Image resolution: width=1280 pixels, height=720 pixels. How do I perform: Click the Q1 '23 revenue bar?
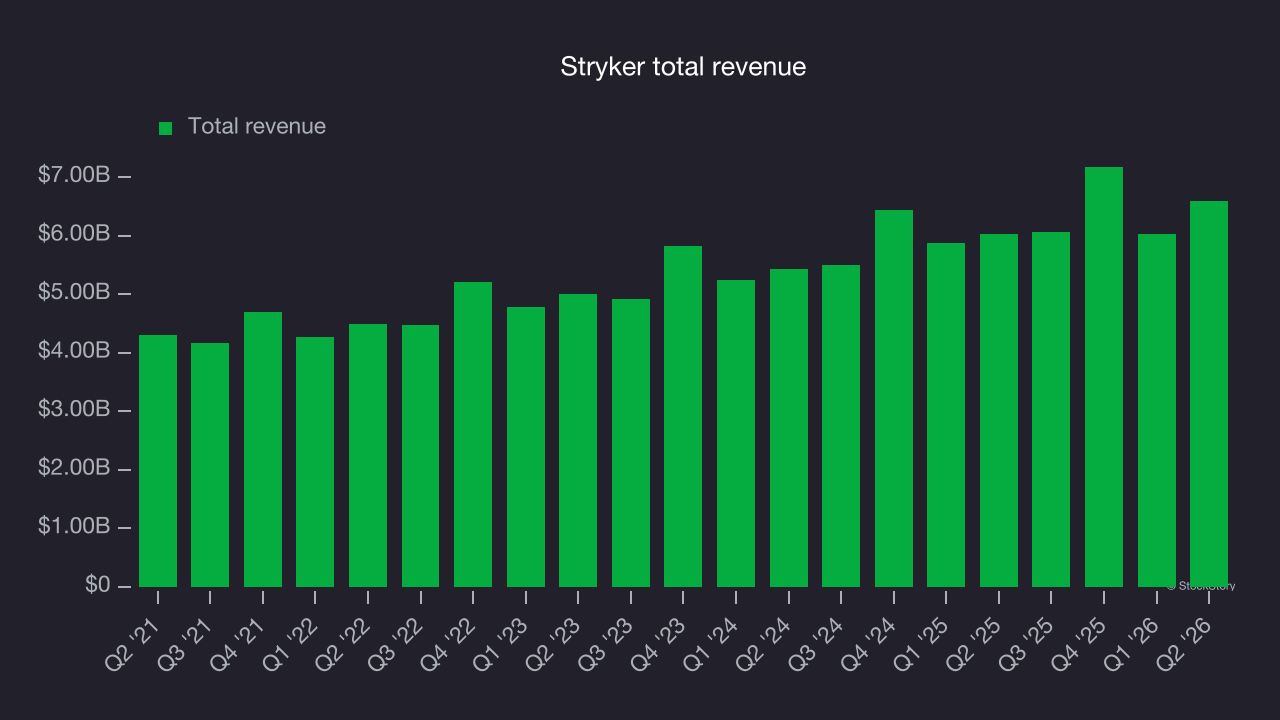(x=526, y=447)
